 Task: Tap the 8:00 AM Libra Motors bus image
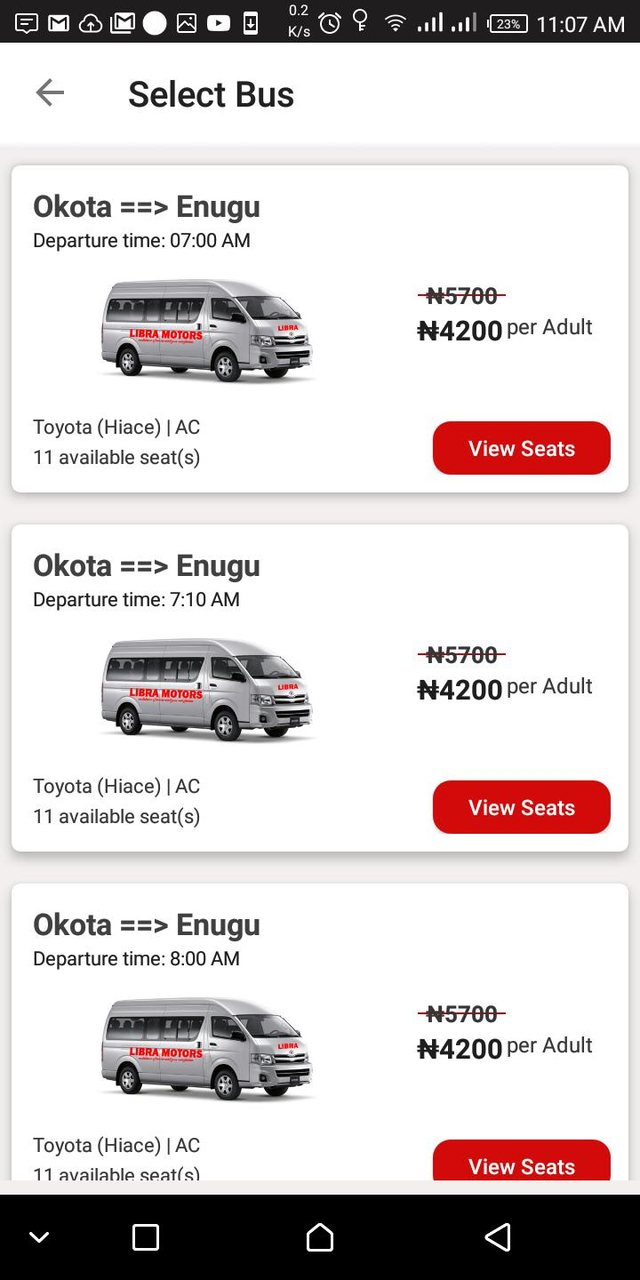[207, 1048]
